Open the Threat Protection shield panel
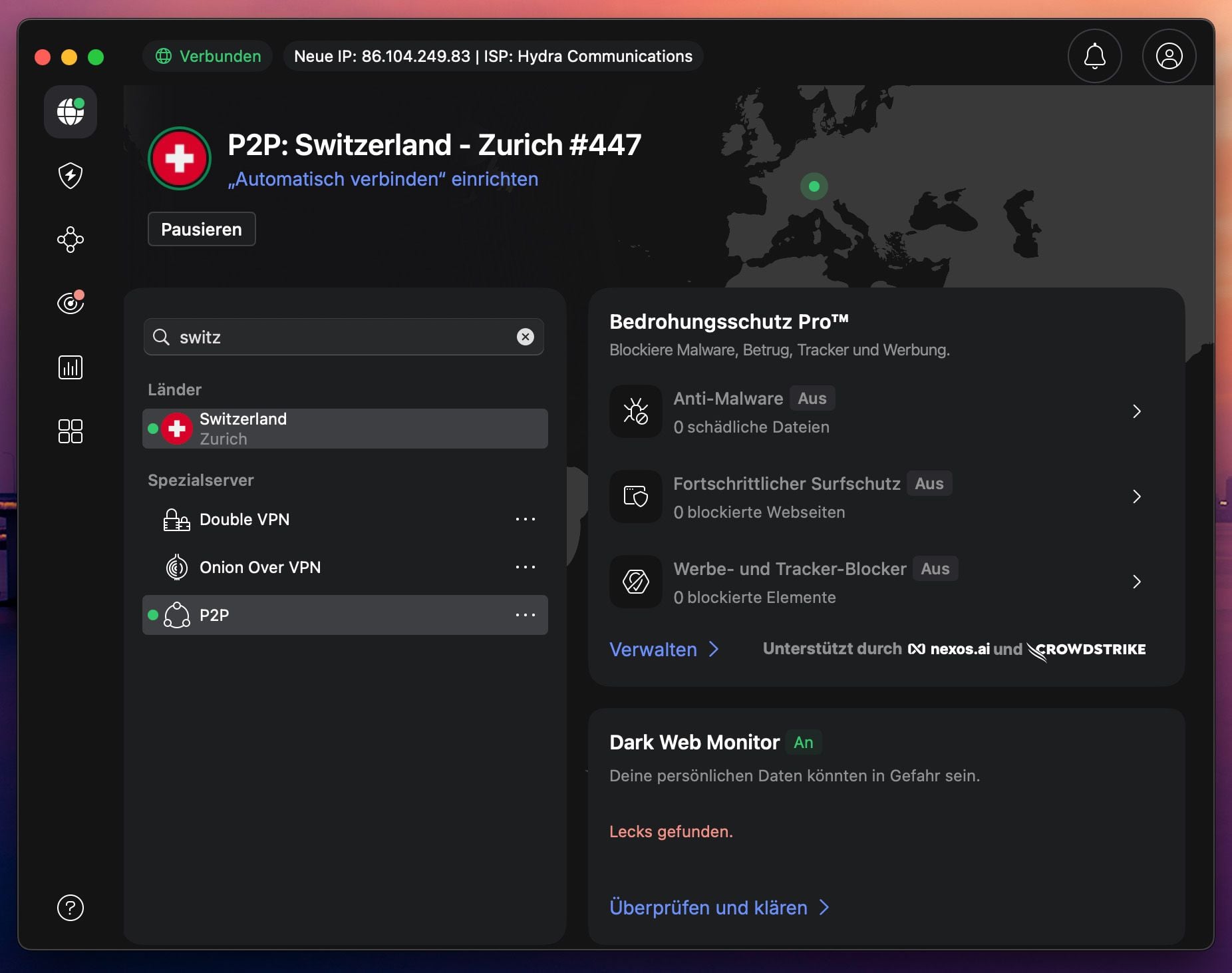This screenshot has width=1232, height=973. [70, 176]
